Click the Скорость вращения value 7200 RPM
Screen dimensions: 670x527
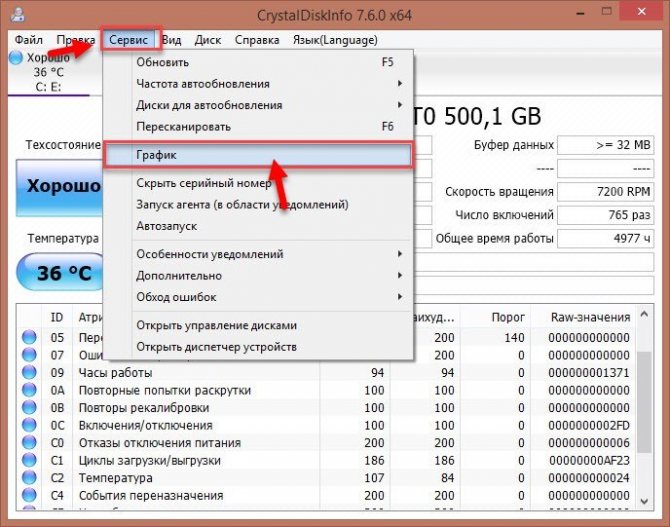coord(605,192)
